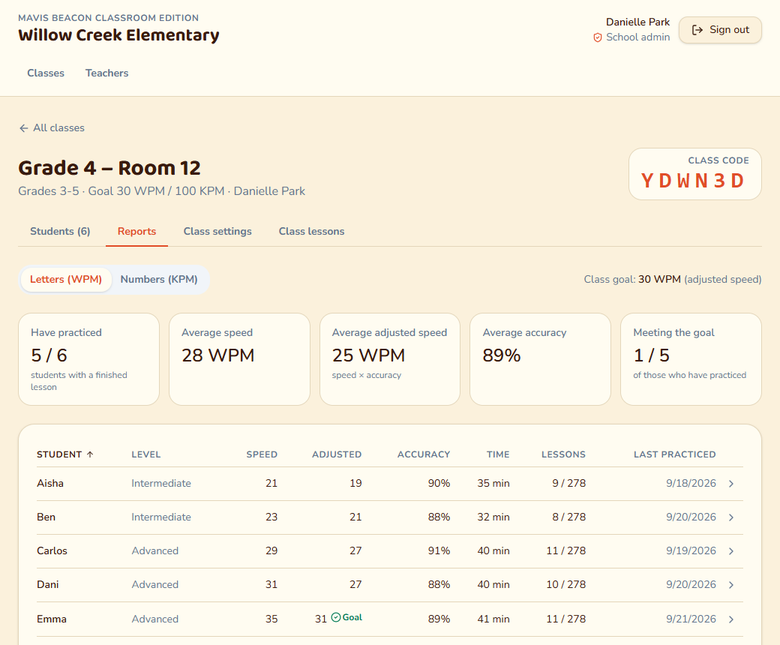Sort by LAST PRACTICED column header
The image size is (780, 645).
pyautogui.click(x=675, y=455)
